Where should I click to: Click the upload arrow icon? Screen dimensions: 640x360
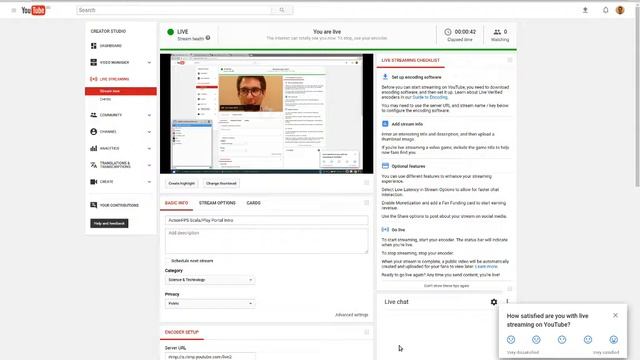coord(585,10)
